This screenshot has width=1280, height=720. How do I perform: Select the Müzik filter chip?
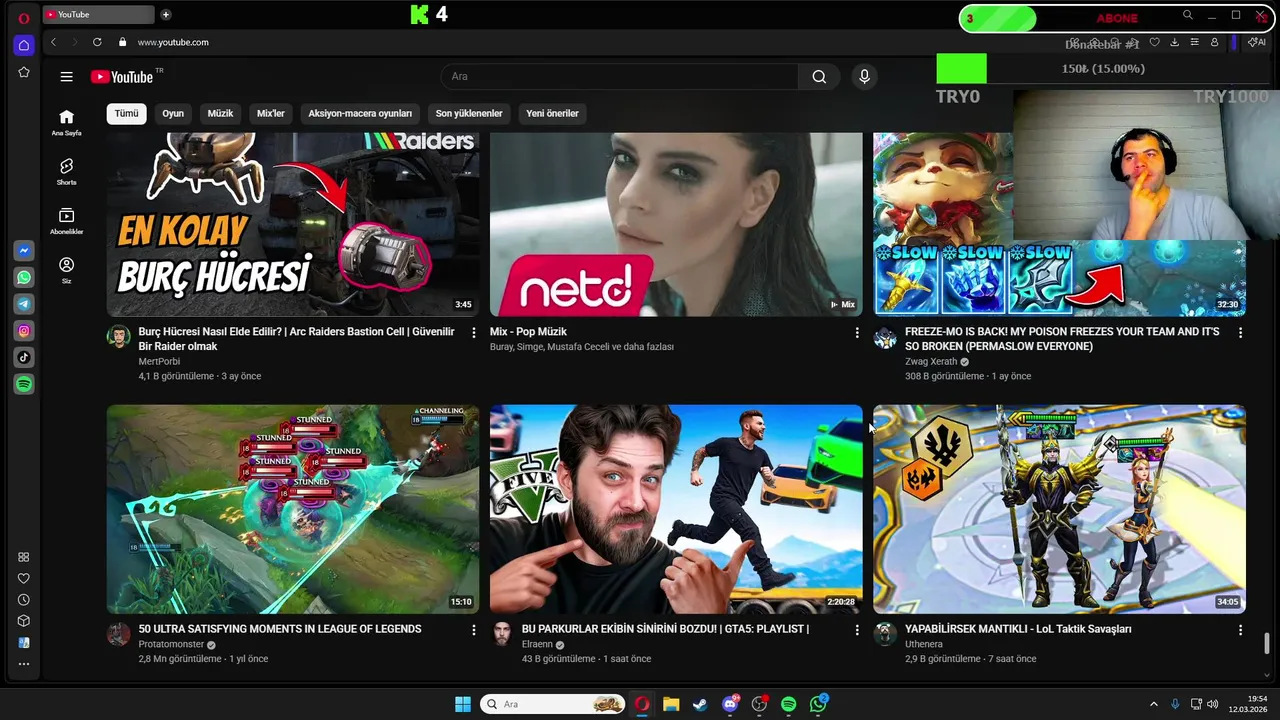point(220,113)
